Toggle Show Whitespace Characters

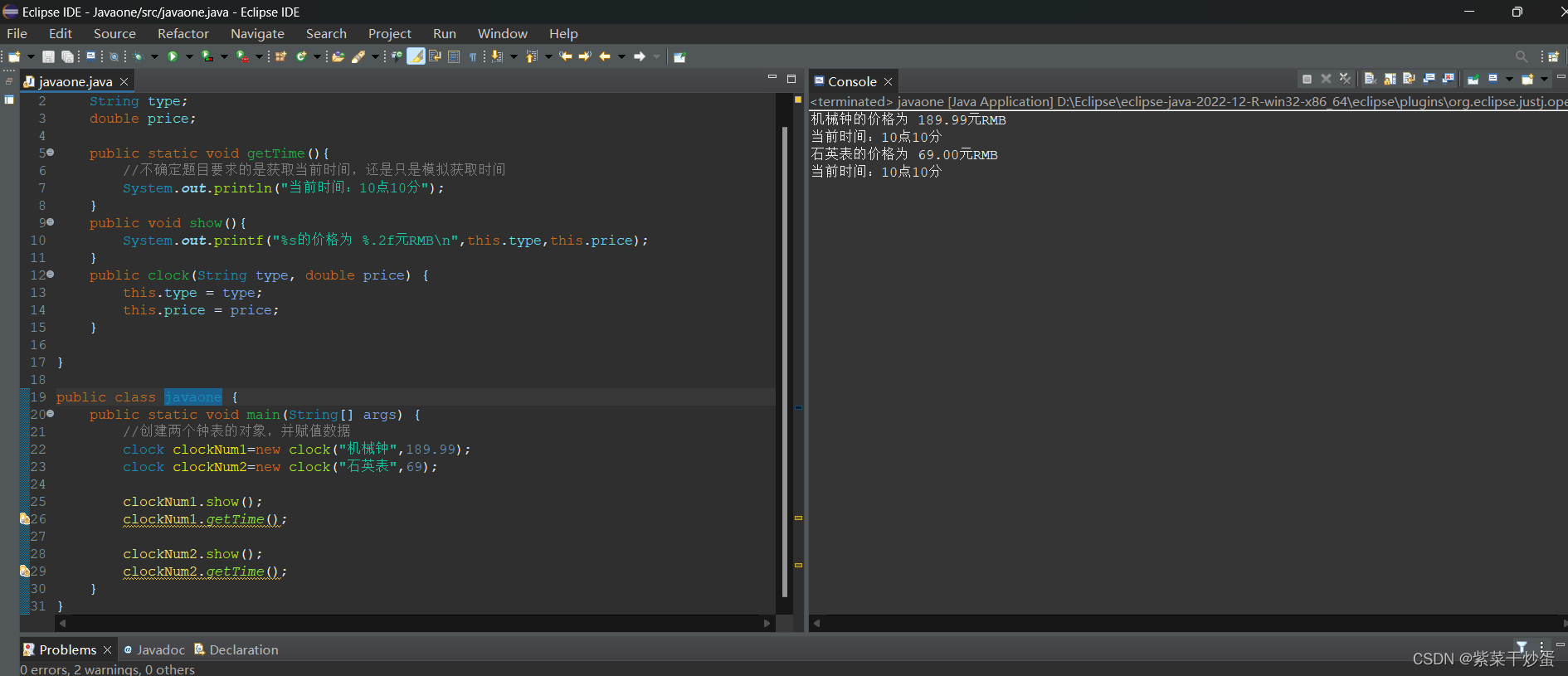point(473,56)
